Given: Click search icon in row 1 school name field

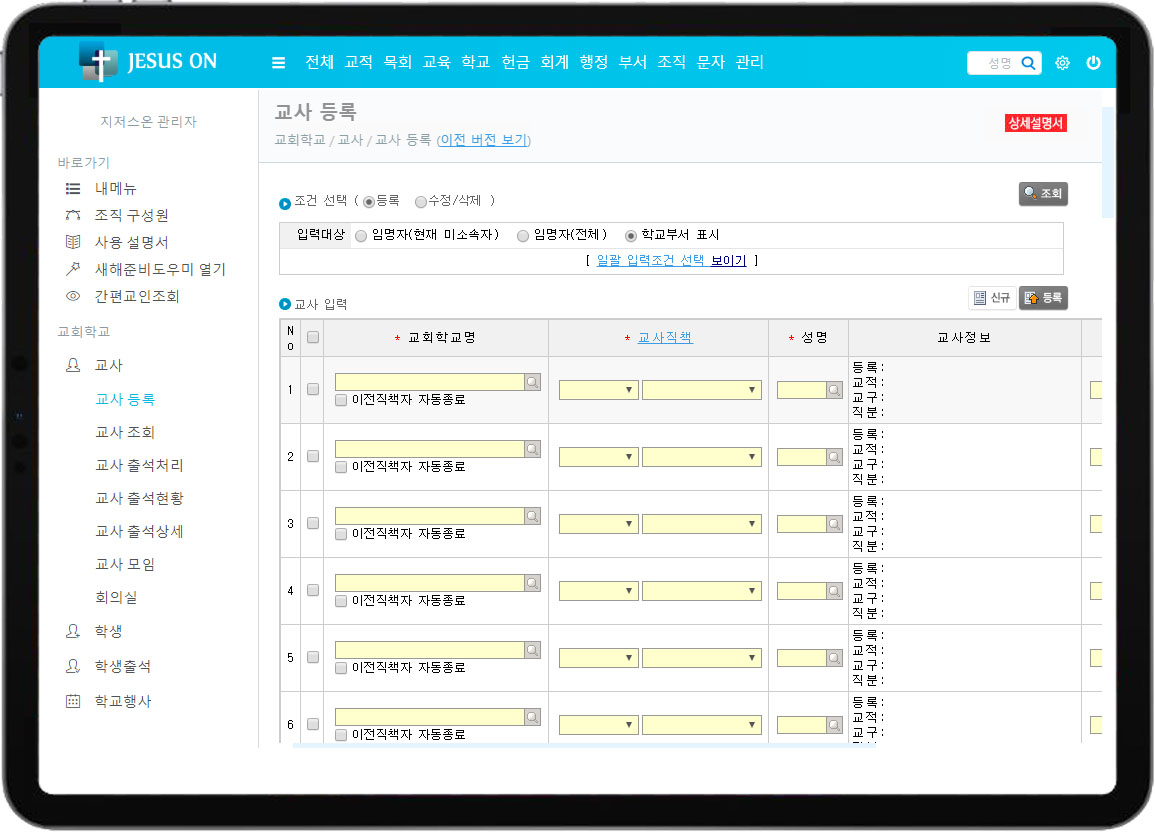Looking at the screenshot, I should (x=533, y=382).
